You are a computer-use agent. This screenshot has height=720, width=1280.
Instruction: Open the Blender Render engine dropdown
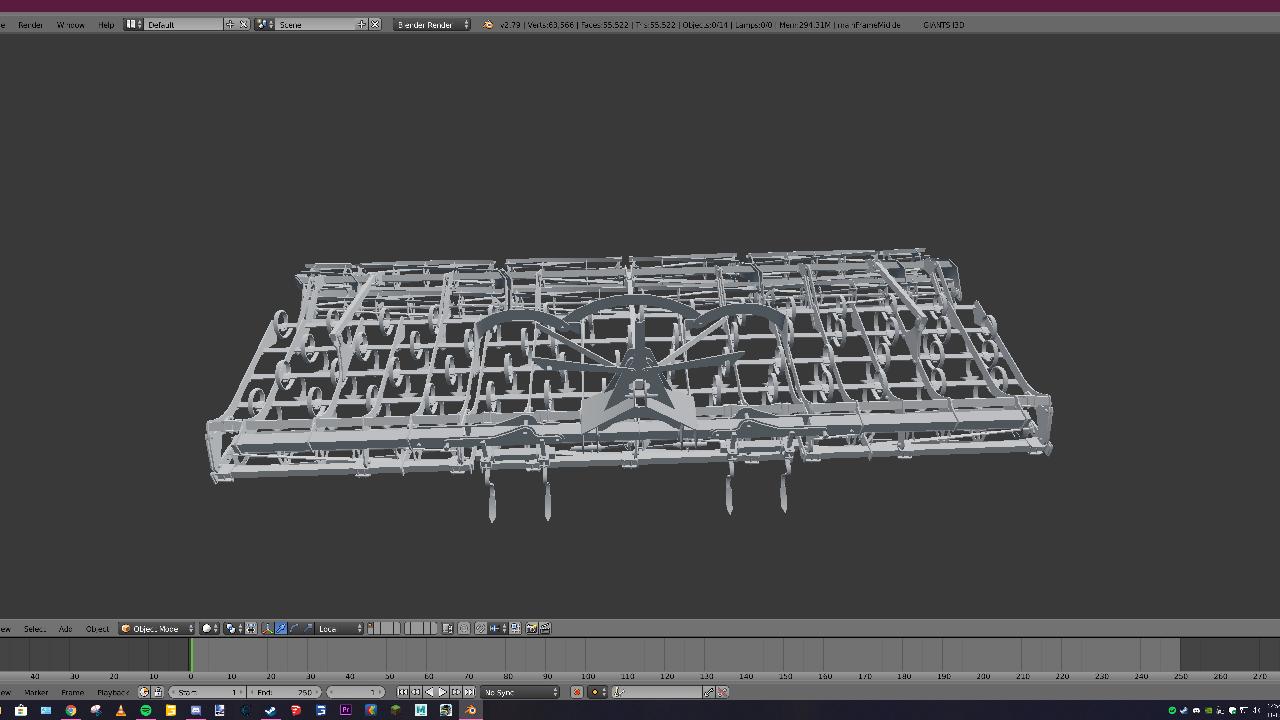[432, 24]
